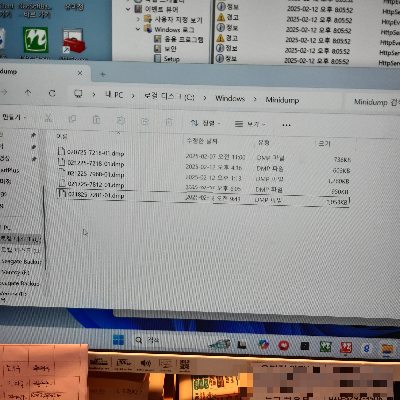The width and height of the screenshot is (400, 400).
Task: Open the Google g icon on taskbar
Action: (x=367, y=348)
